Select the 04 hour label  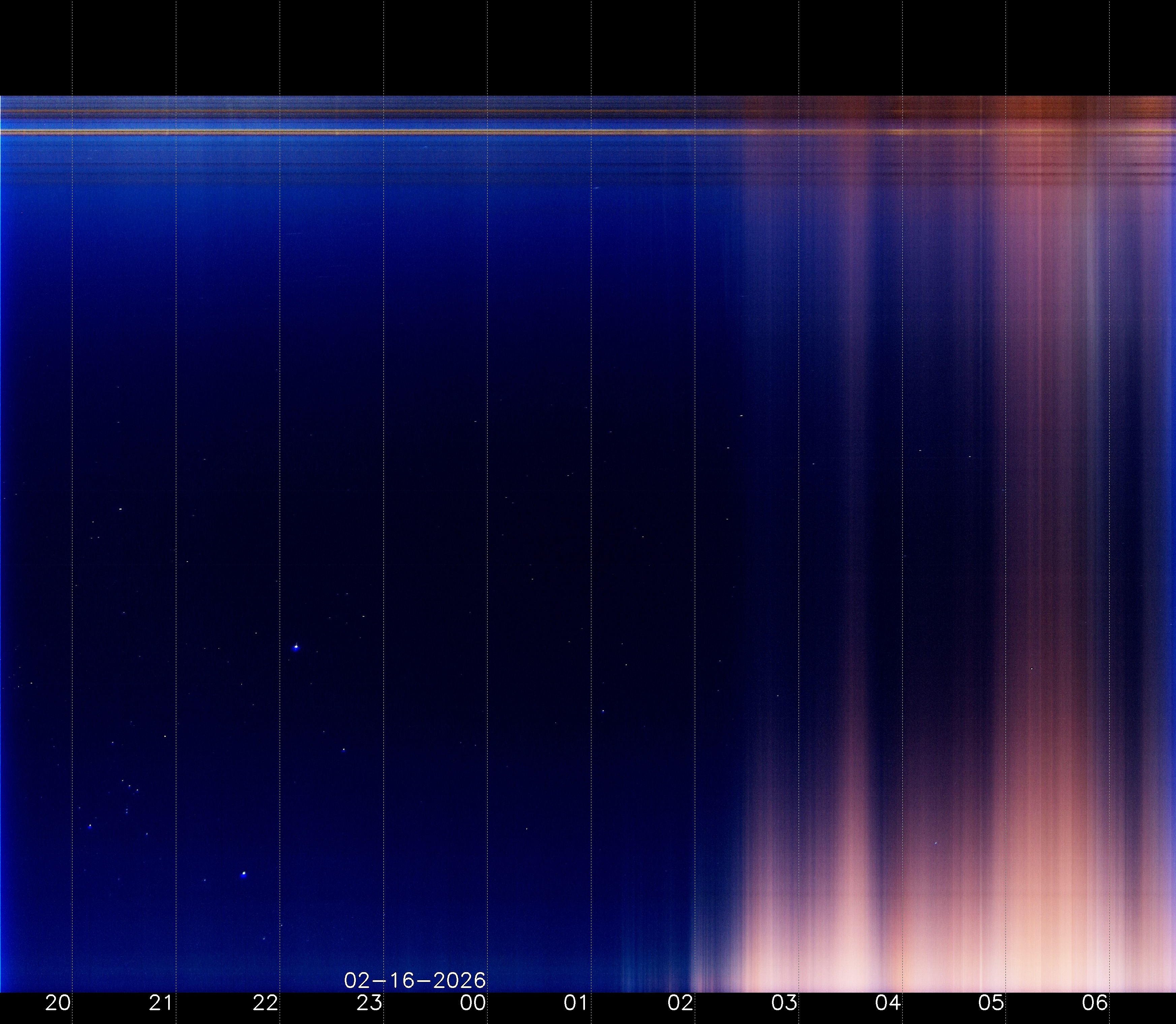pyautogui.click(x=888, y=1003)
